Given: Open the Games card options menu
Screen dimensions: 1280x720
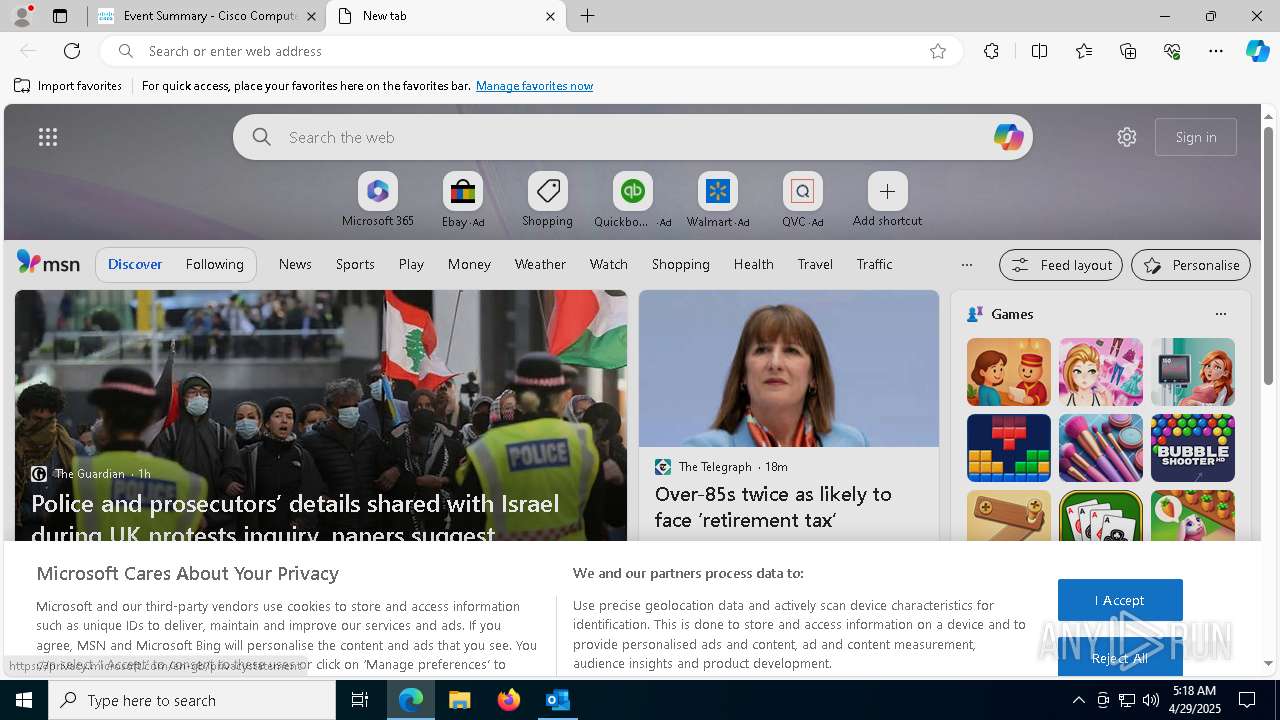Looking at the screenshot, I should tap(1220, 314).
